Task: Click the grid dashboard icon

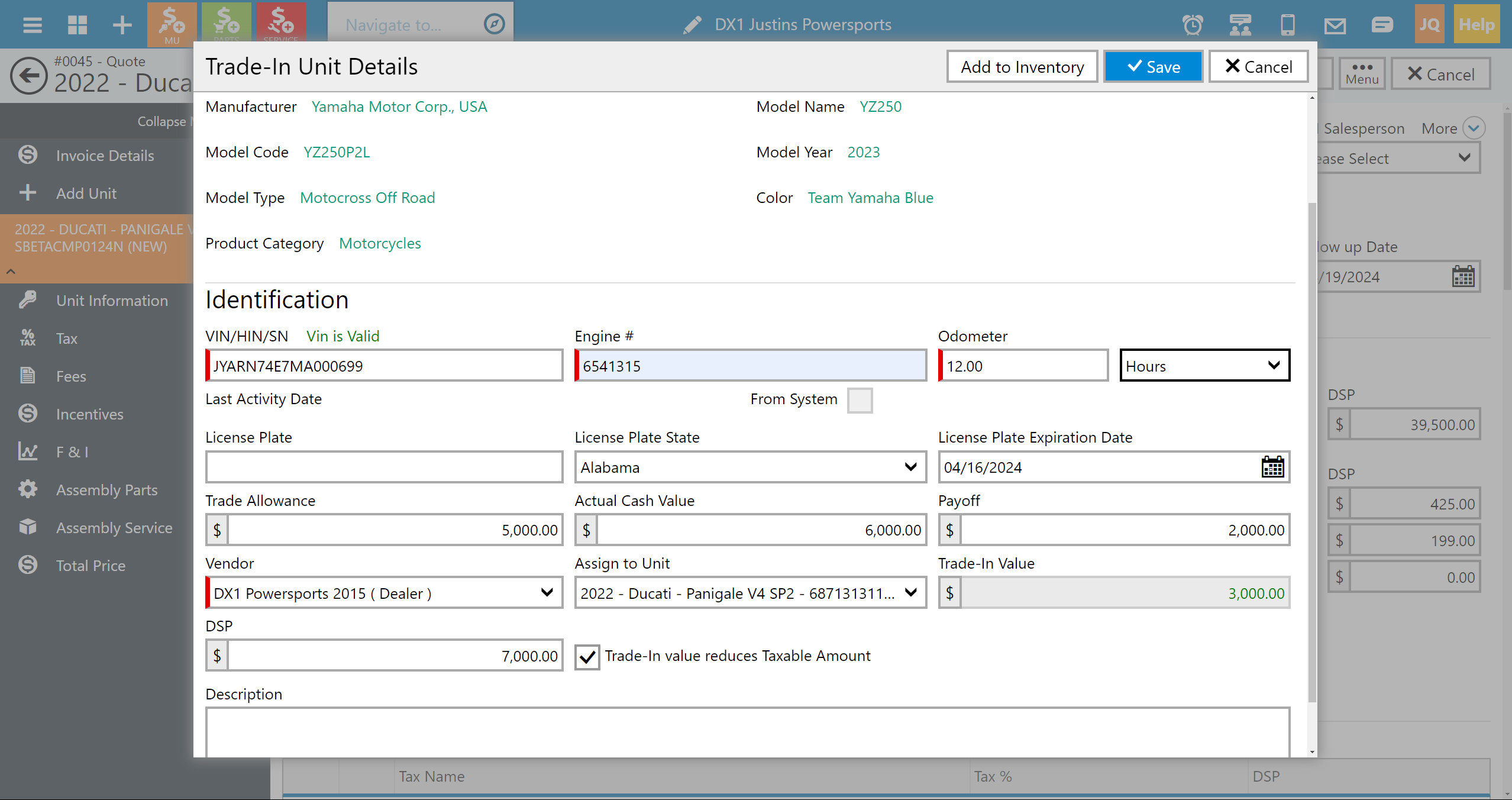Action: click(x=77, y=25)
